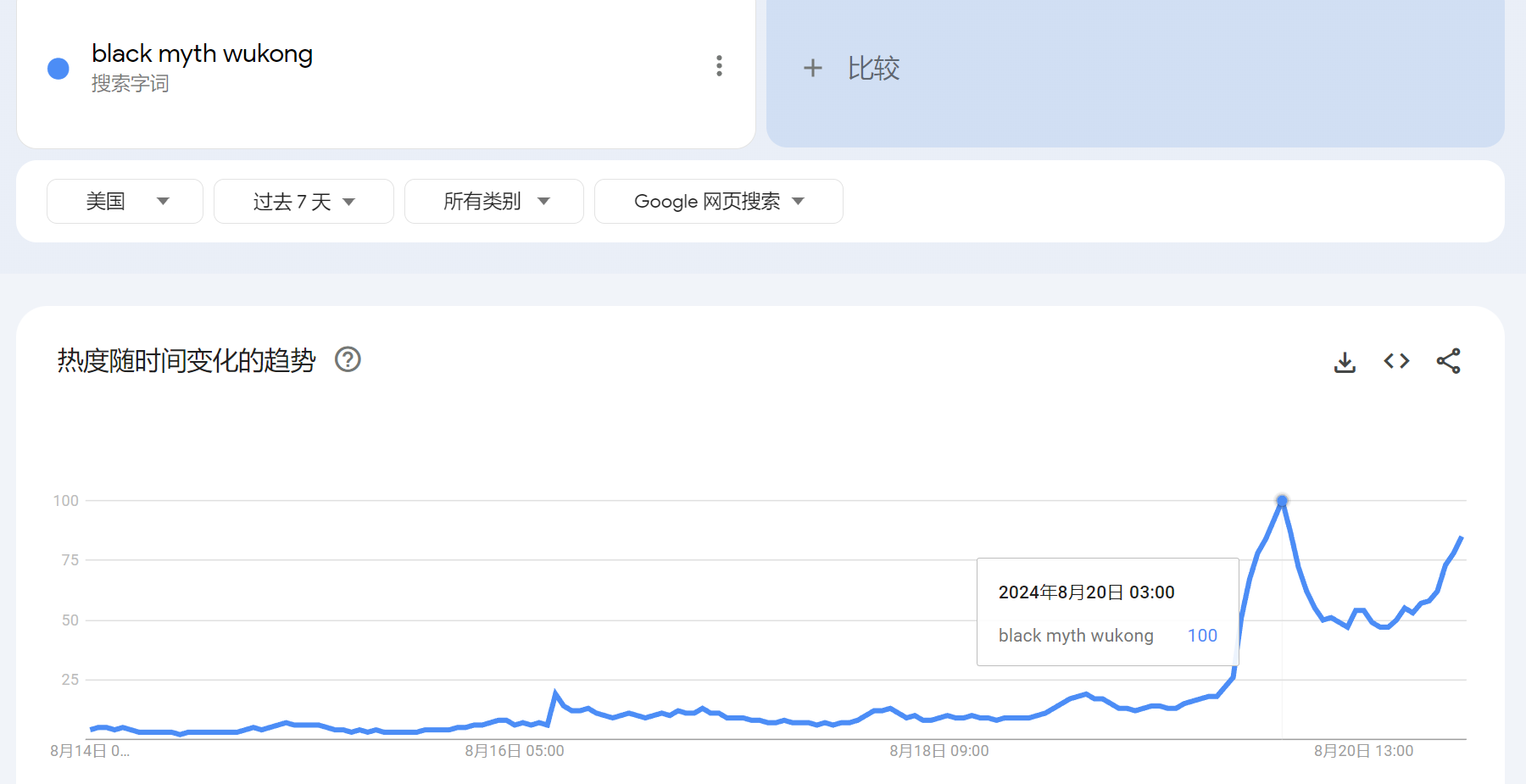
Task: Click the truncated 8月14日 axis label
Action: coord(90,751)
